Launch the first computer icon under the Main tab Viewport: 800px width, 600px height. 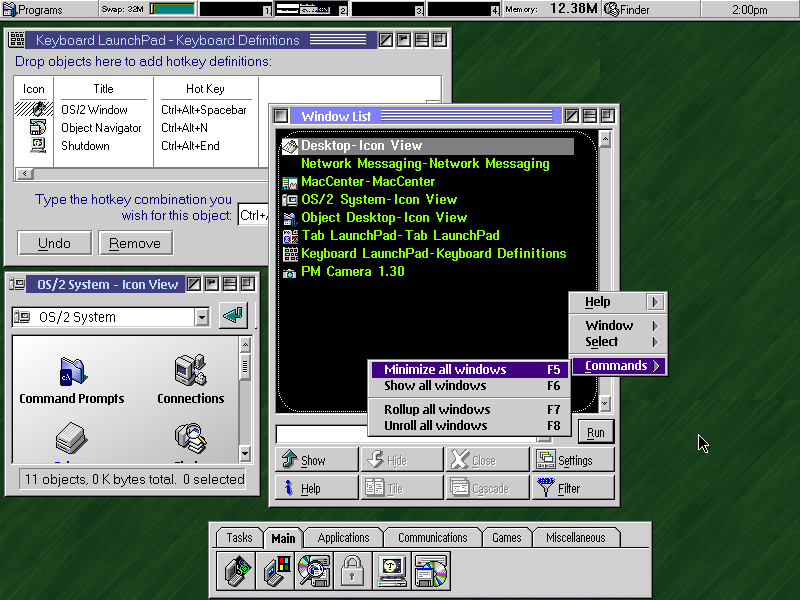pyautogui.click(x=236, y=571)
